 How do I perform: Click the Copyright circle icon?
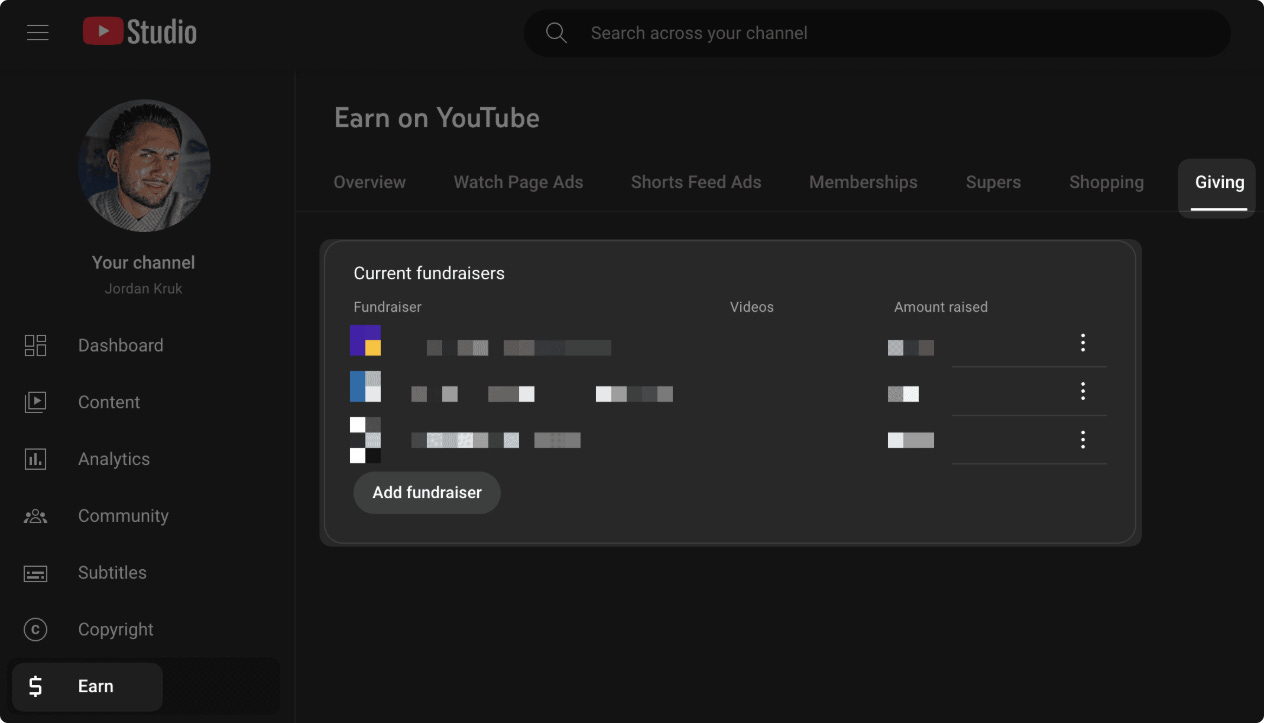click(x=35, y=629)
